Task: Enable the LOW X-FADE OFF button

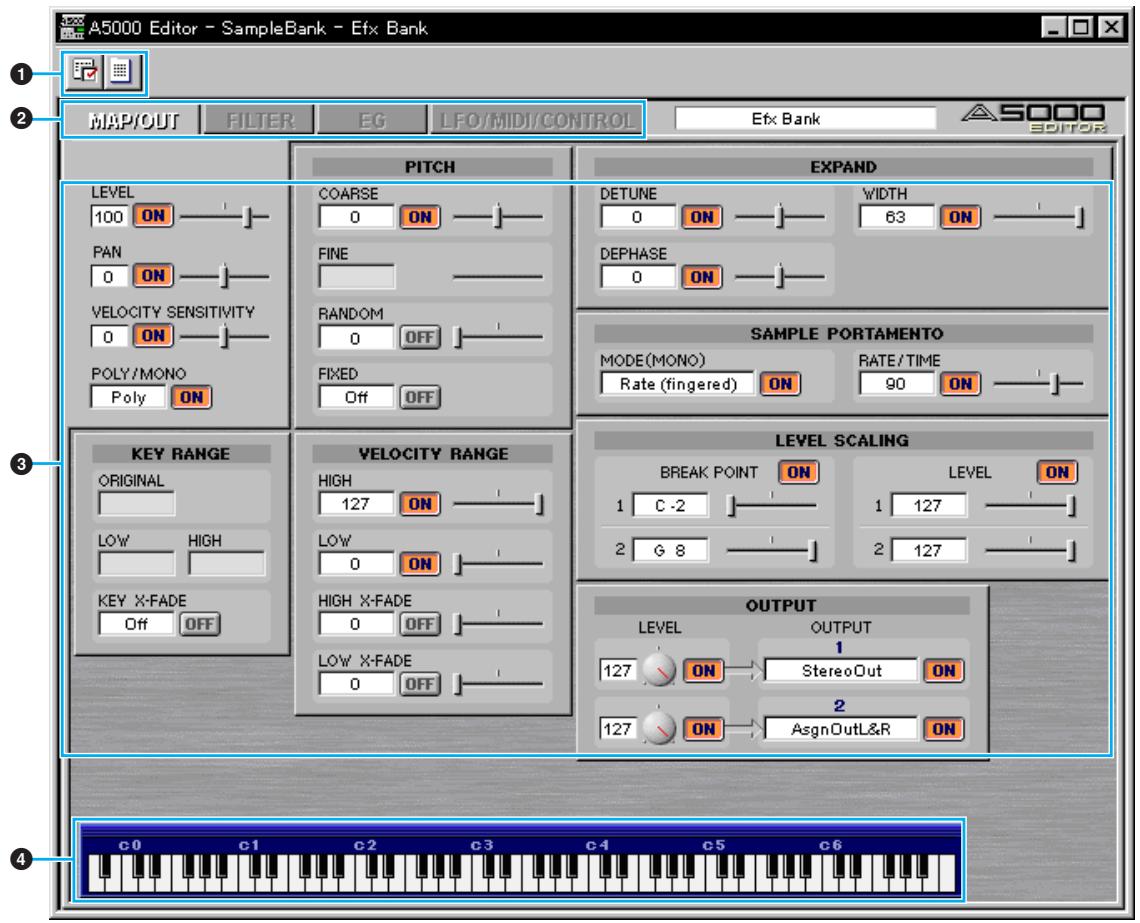Action: (420, 684)
